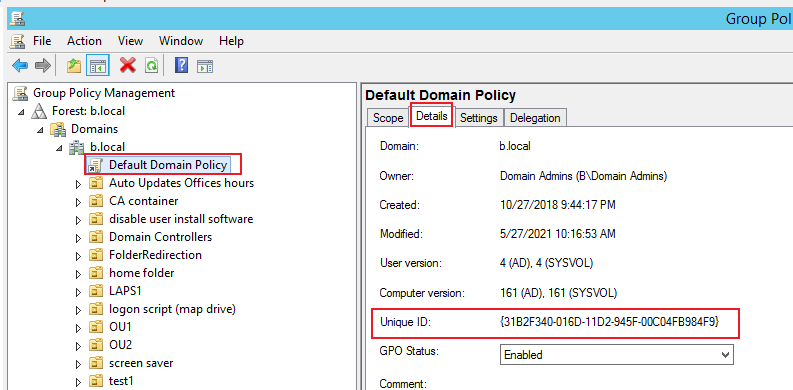The image size is (793, 390).
Task: Click the LAPS1 OU folder icon
Action: tap(96, 291)
